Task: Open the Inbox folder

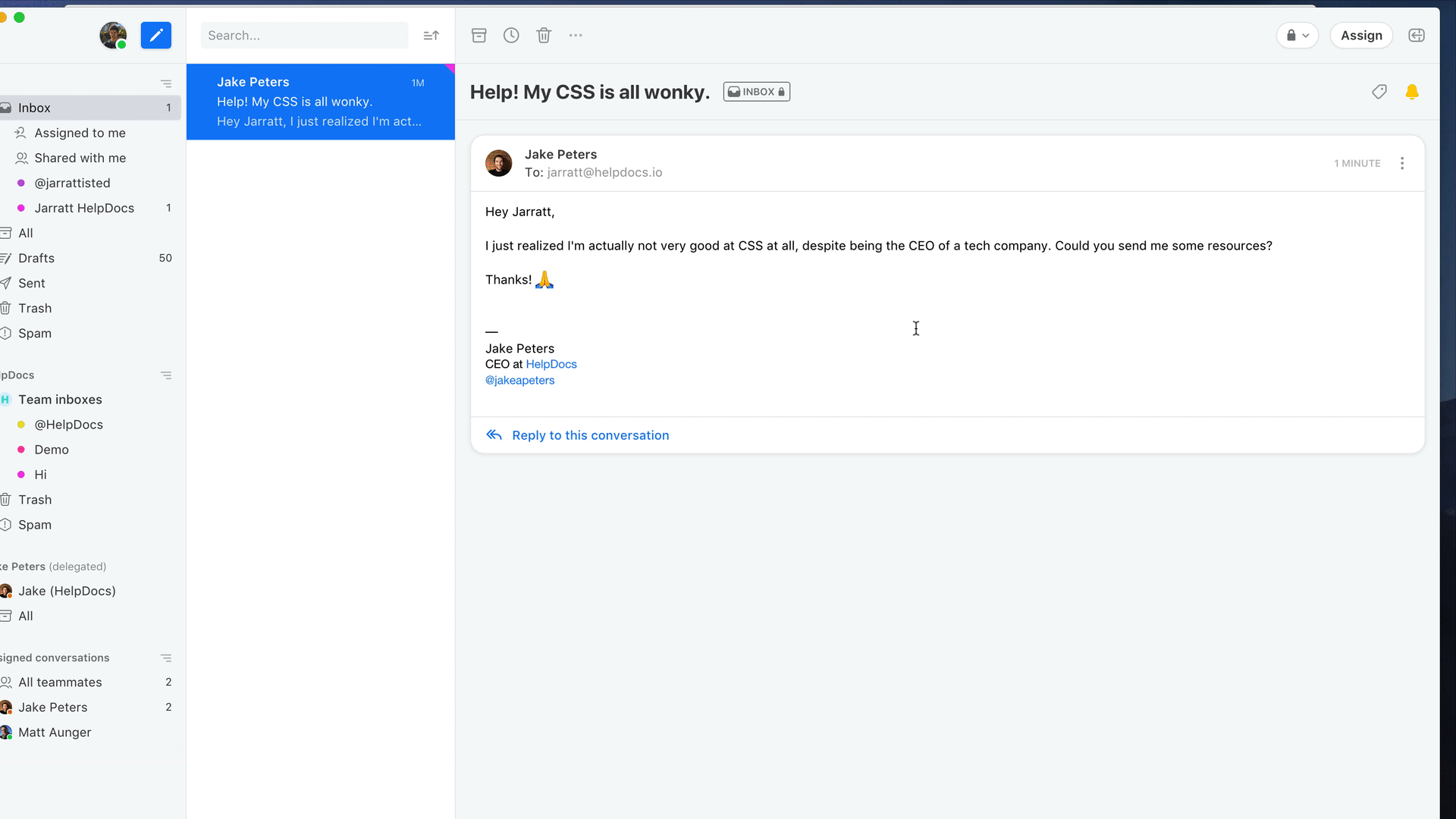Action: (x=89, y=108)
